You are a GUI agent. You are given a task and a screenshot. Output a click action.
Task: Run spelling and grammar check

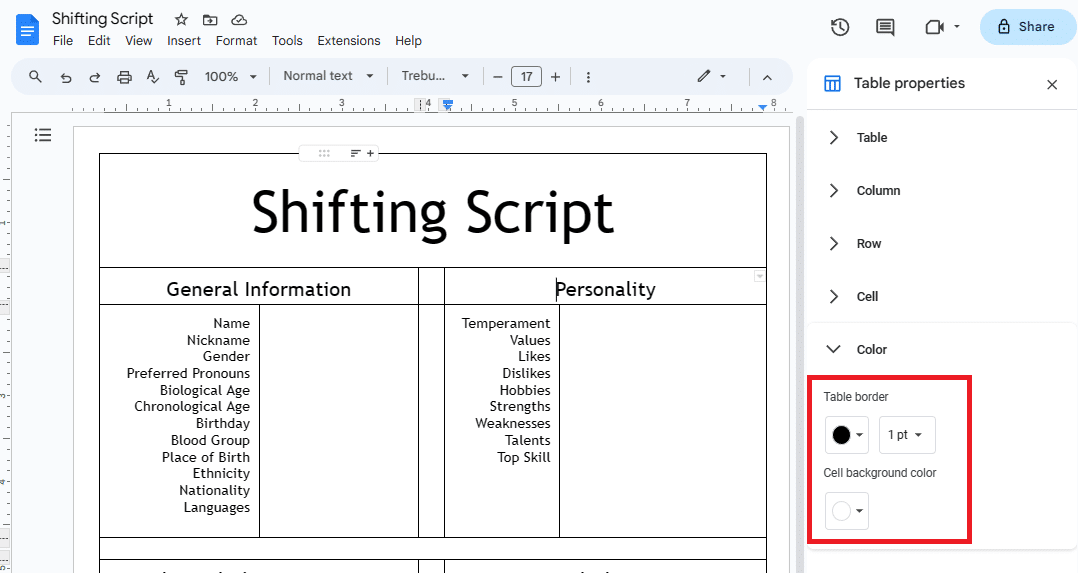pos(153,77)
